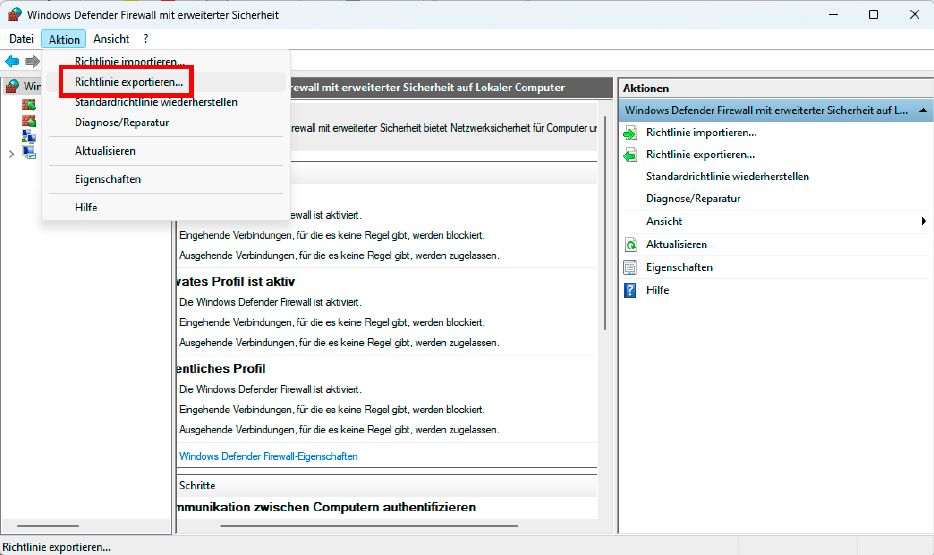This screenshot has height=555, width=934.
Task: Click Standardrichtlinie wiederherstellen in Aktionen pane
Action: coord(727,177)
